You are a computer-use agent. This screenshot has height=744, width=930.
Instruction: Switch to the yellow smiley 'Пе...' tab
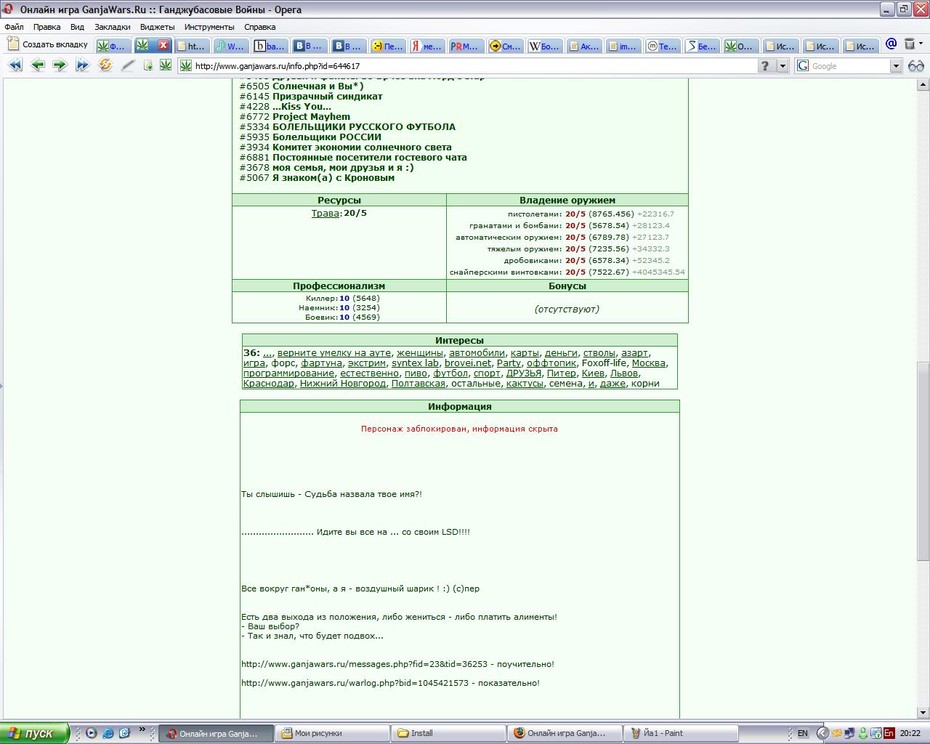pos(387,46)
